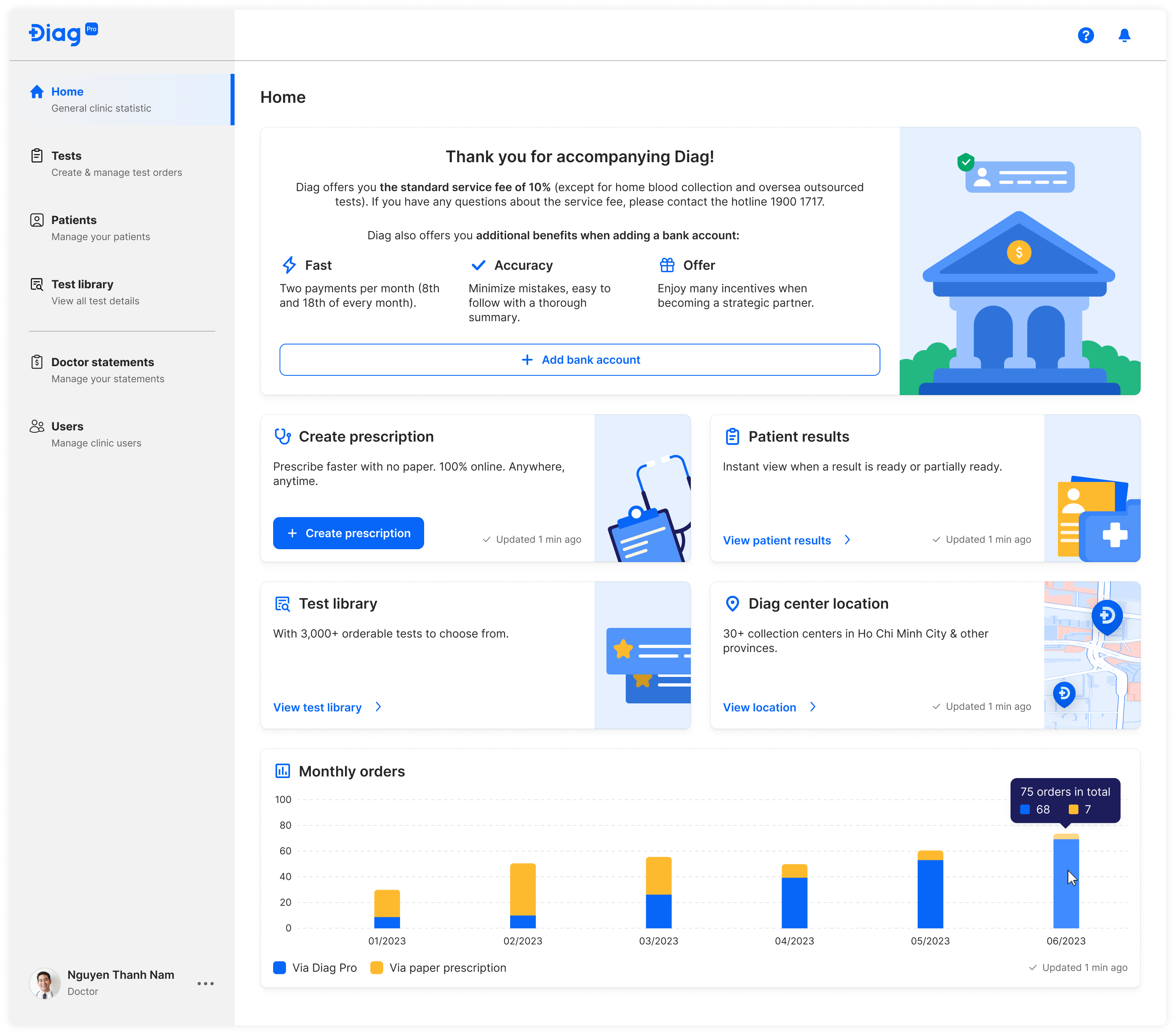Click the Test library sidebar icon

click(37, 285)
